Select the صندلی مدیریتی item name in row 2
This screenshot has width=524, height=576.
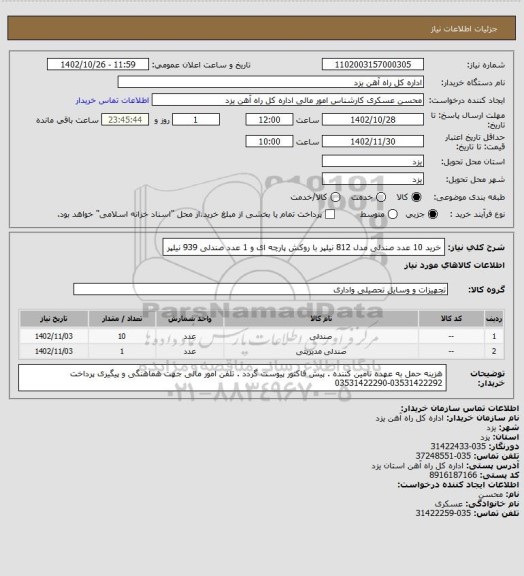pos(321,352)
